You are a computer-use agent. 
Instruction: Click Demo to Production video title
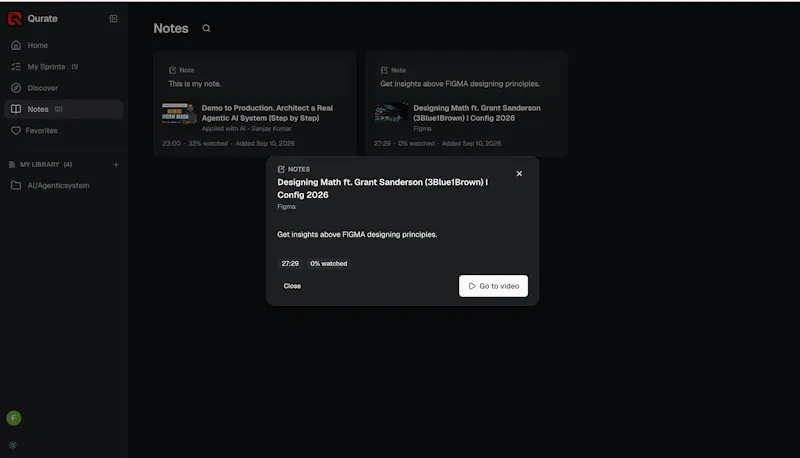click(267, 113)
